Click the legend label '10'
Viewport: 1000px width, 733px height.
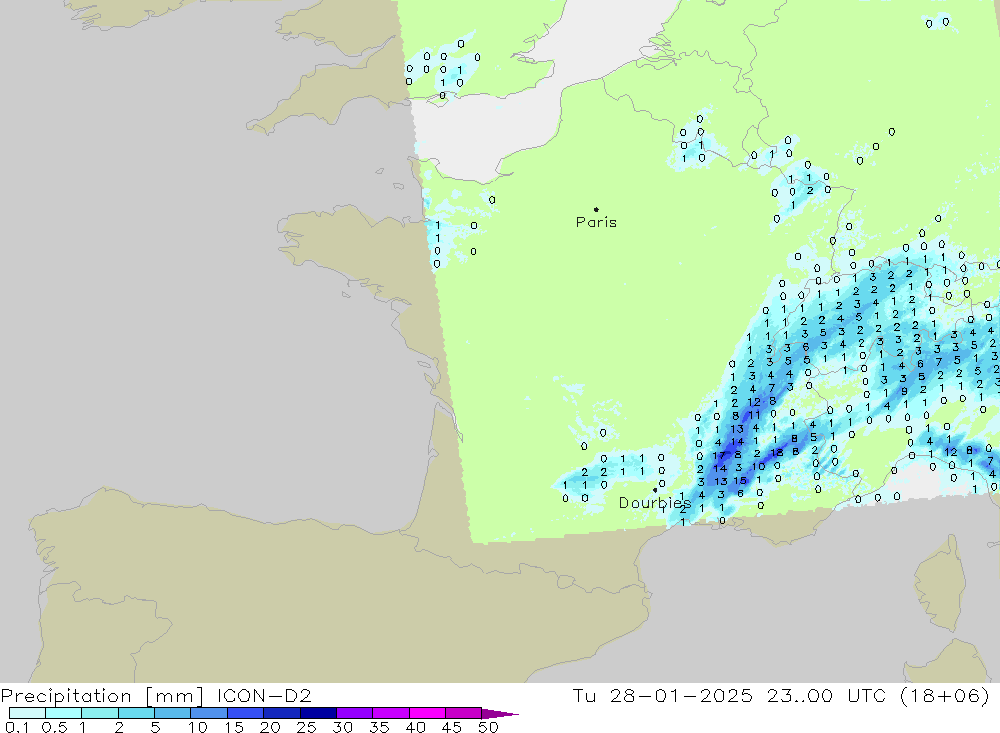pyautogui.click(x=198, y=727)
